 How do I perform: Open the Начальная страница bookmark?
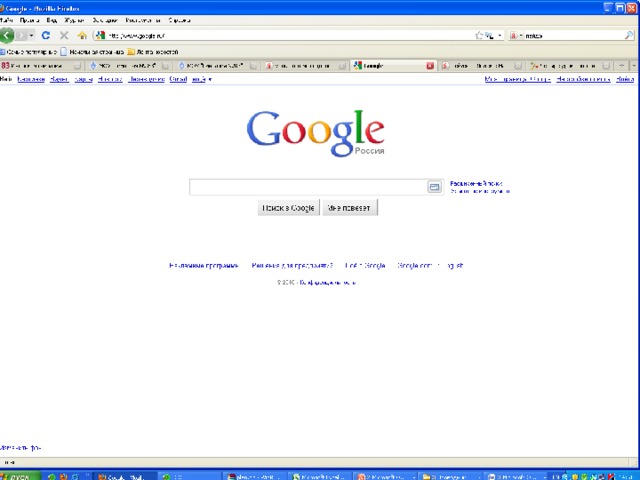92,52
